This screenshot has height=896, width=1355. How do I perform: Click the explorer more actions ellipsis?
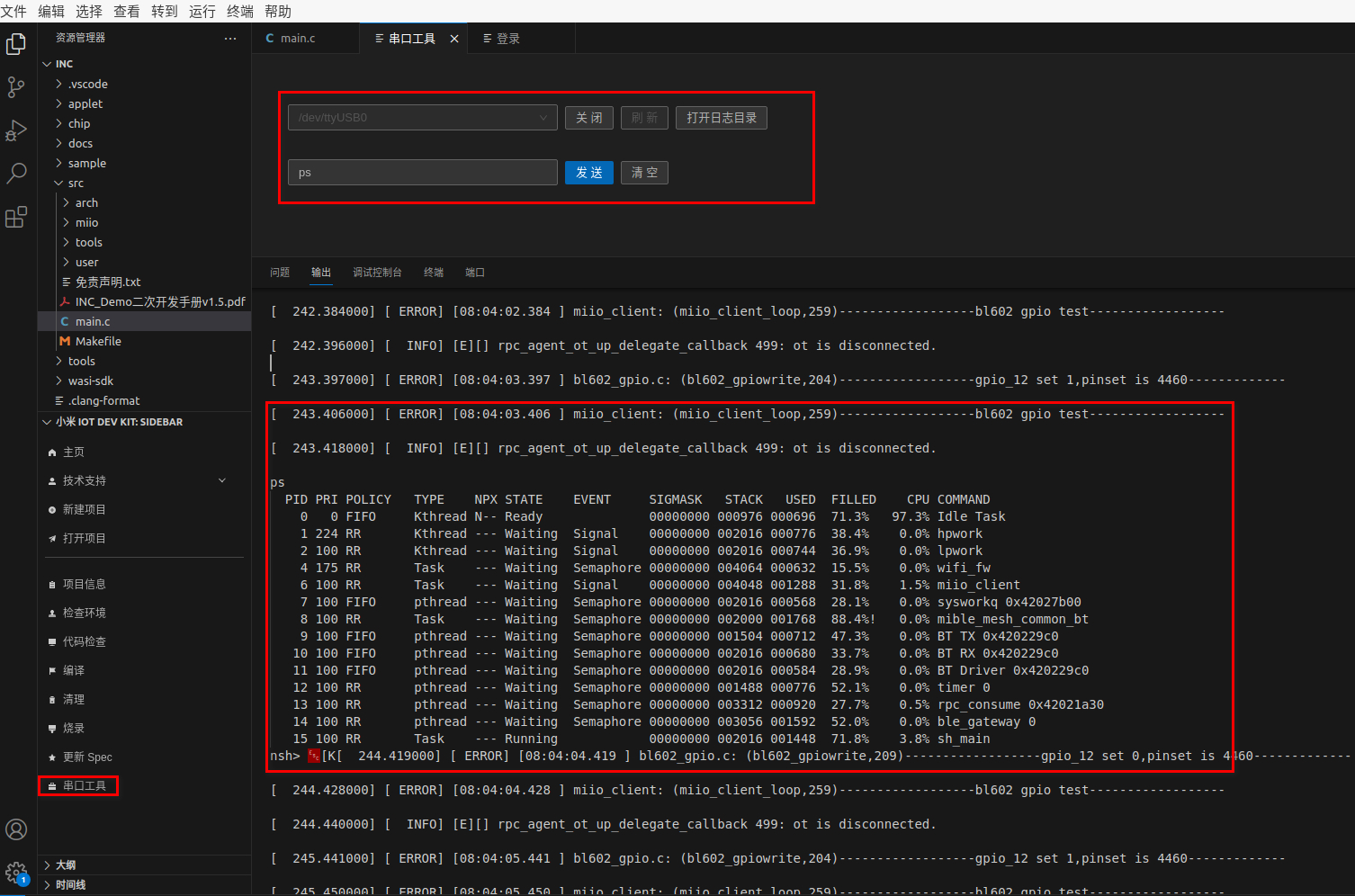tap(230, 38)
